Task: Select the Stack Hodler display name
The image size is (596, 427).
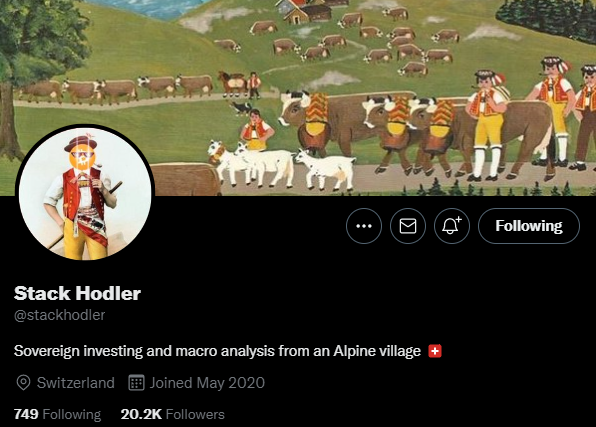Action: [78, 293]
